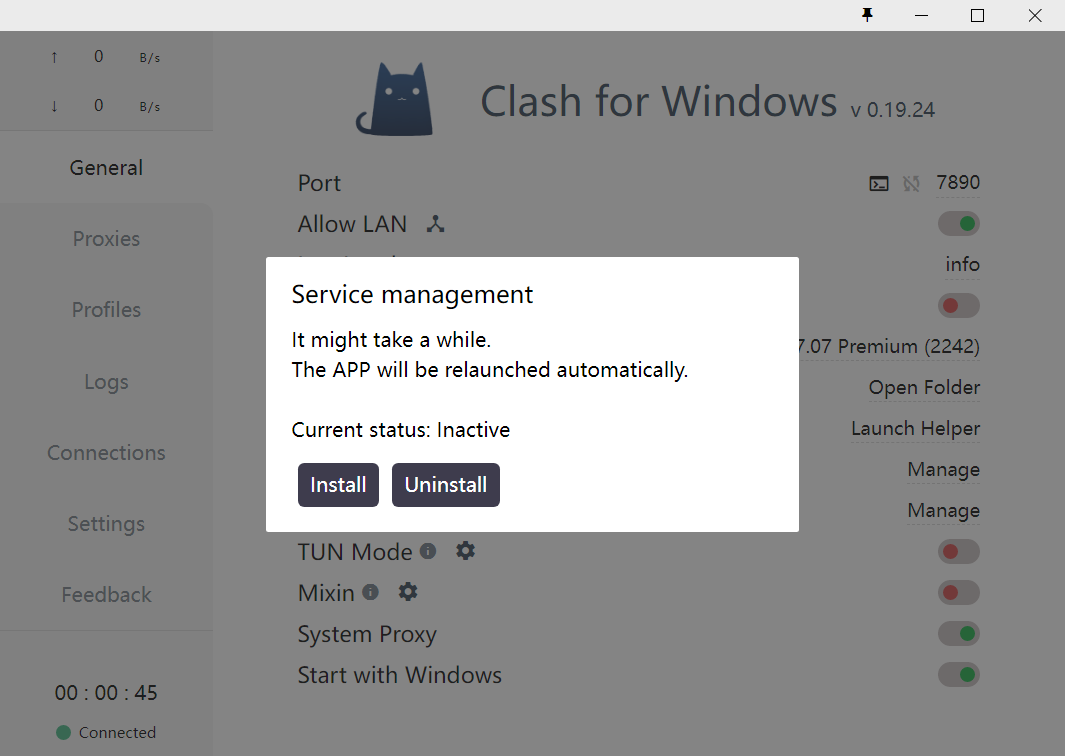Pin the window using the pushpin icon
1065x756 pixels.
pyautogui.click(x=867, y=15)
